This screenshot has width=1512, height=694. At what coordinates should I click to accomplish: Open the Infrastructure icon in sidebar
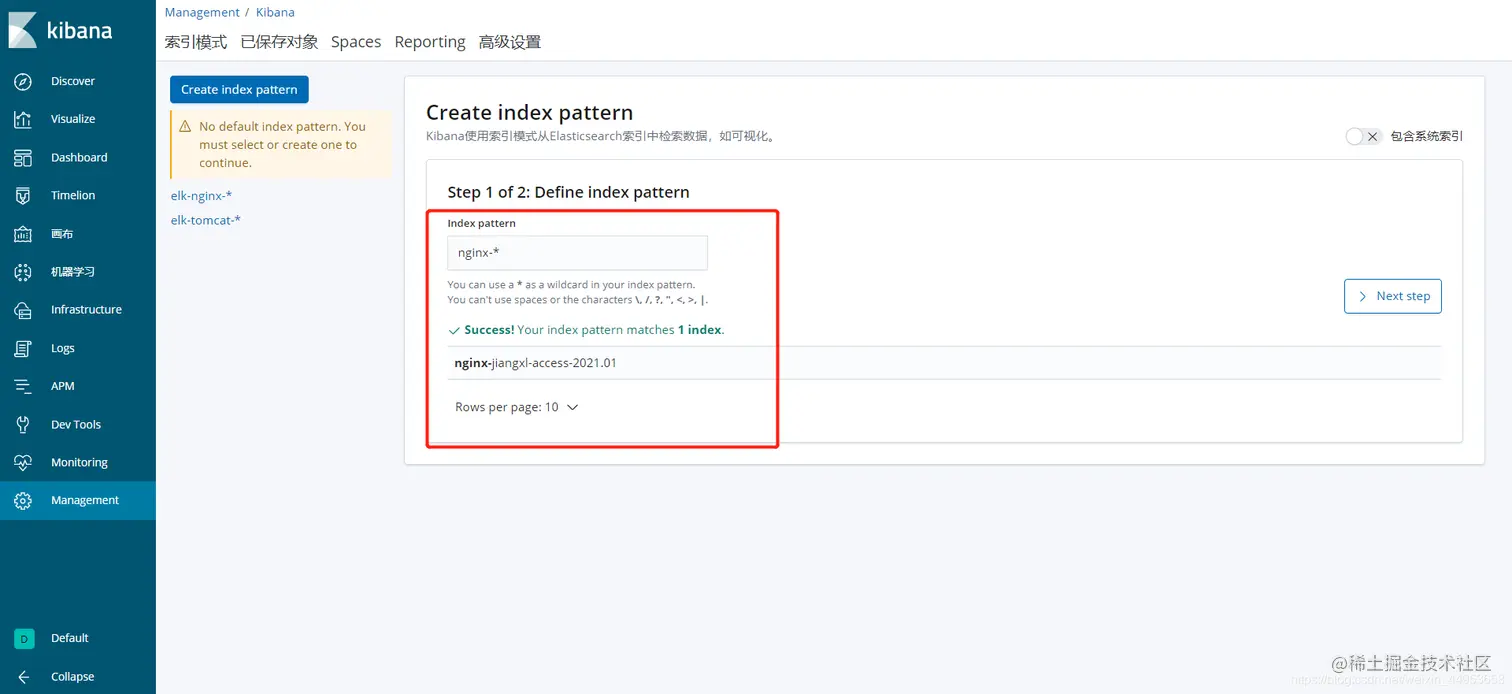tap(23, 310)
